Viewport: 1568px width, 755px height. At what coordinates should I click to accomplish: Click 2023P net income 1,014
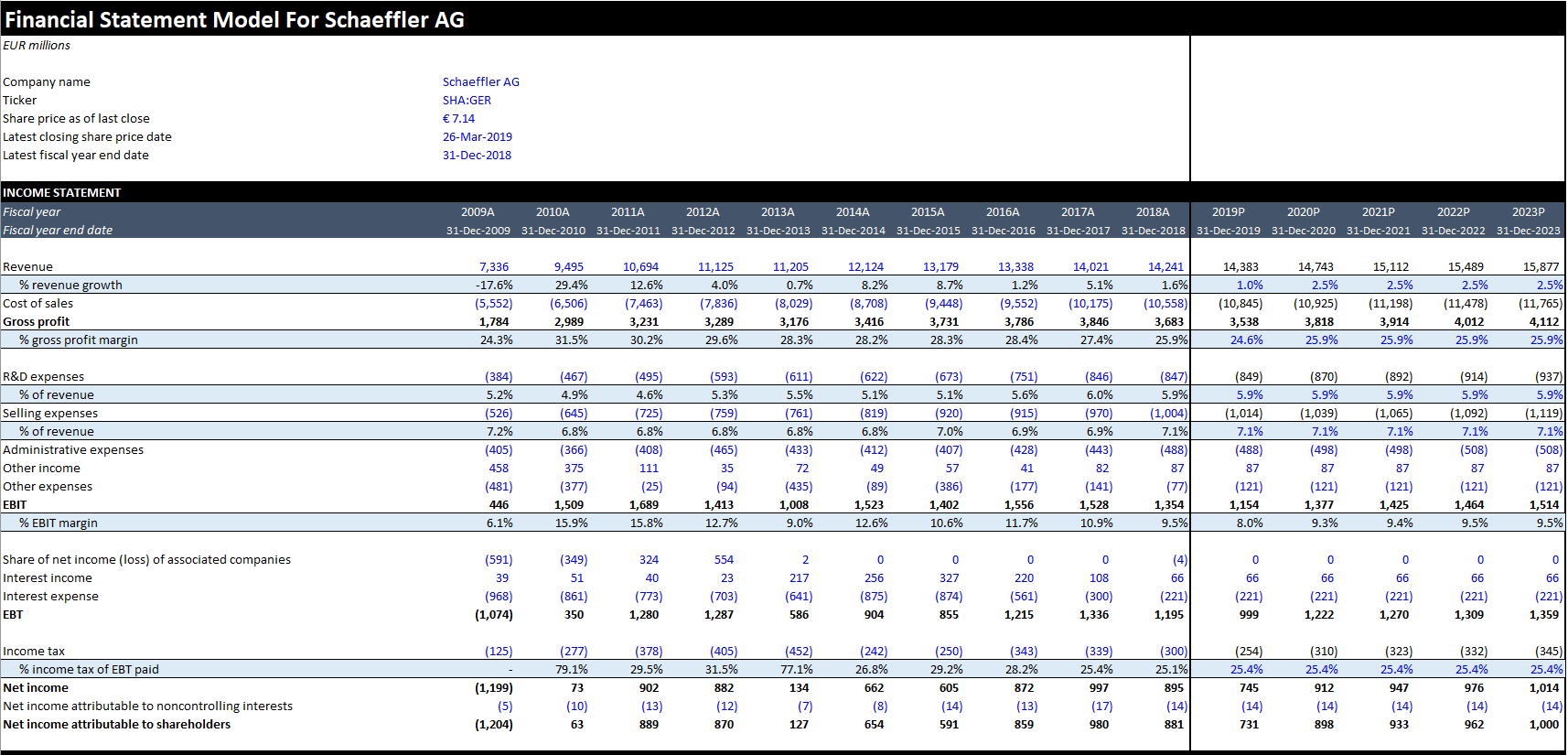(x=1544, y=688)
